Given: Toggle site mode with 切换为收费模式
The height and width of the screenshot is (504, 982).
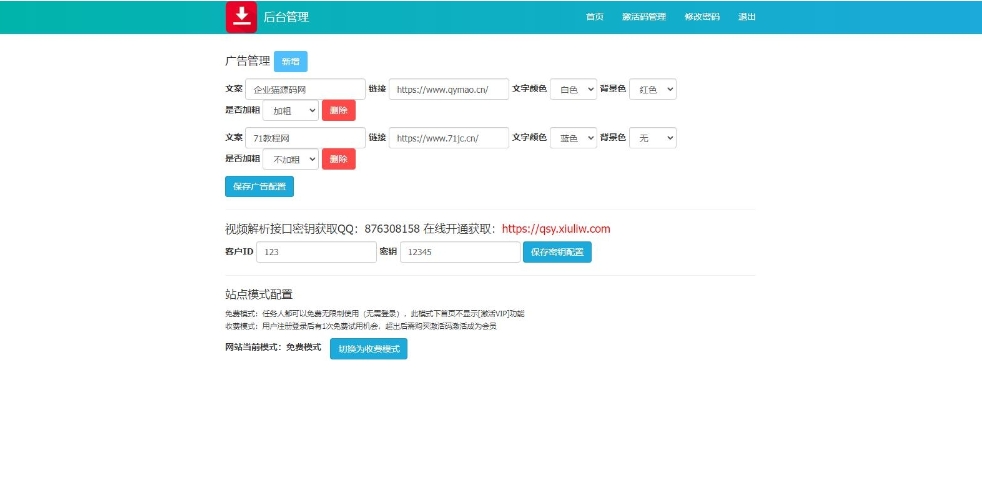Looking at the screenshot, I should pos(368,349).
